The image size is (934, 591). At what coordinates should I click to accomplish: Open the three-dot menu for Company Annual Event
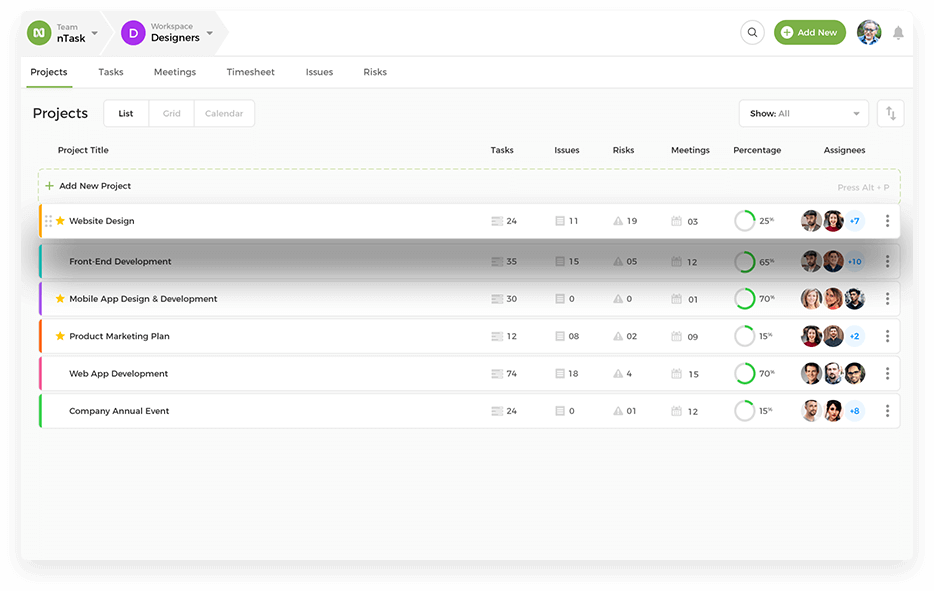[887, 411]
